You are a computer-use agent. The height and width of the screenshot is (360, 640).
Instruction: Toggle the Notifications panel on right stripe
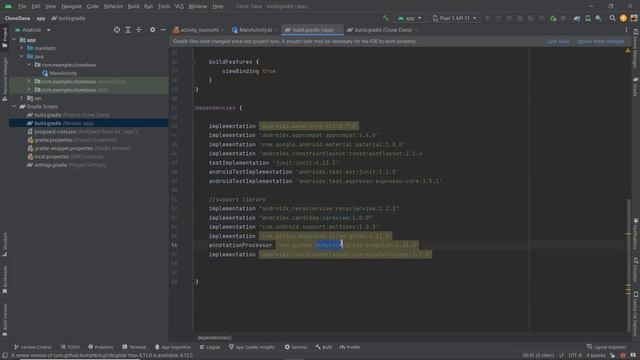pyautogui.click(x=636, y=233)
